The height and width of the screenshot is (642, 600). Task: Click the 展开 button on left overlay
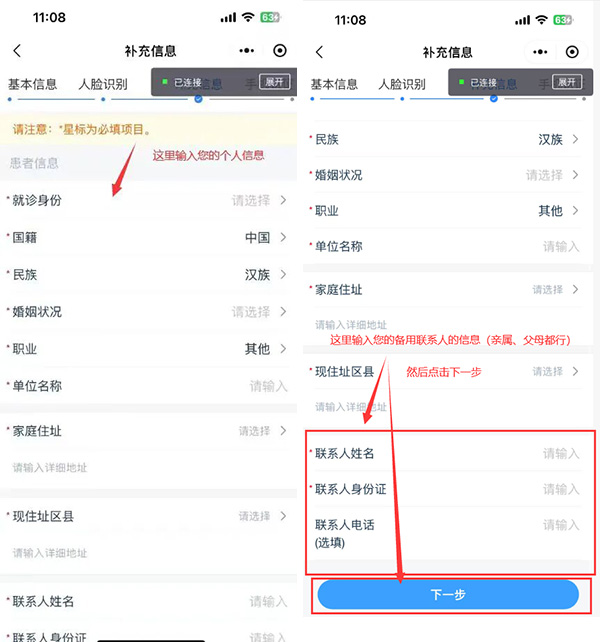click(x=275, y=82)
